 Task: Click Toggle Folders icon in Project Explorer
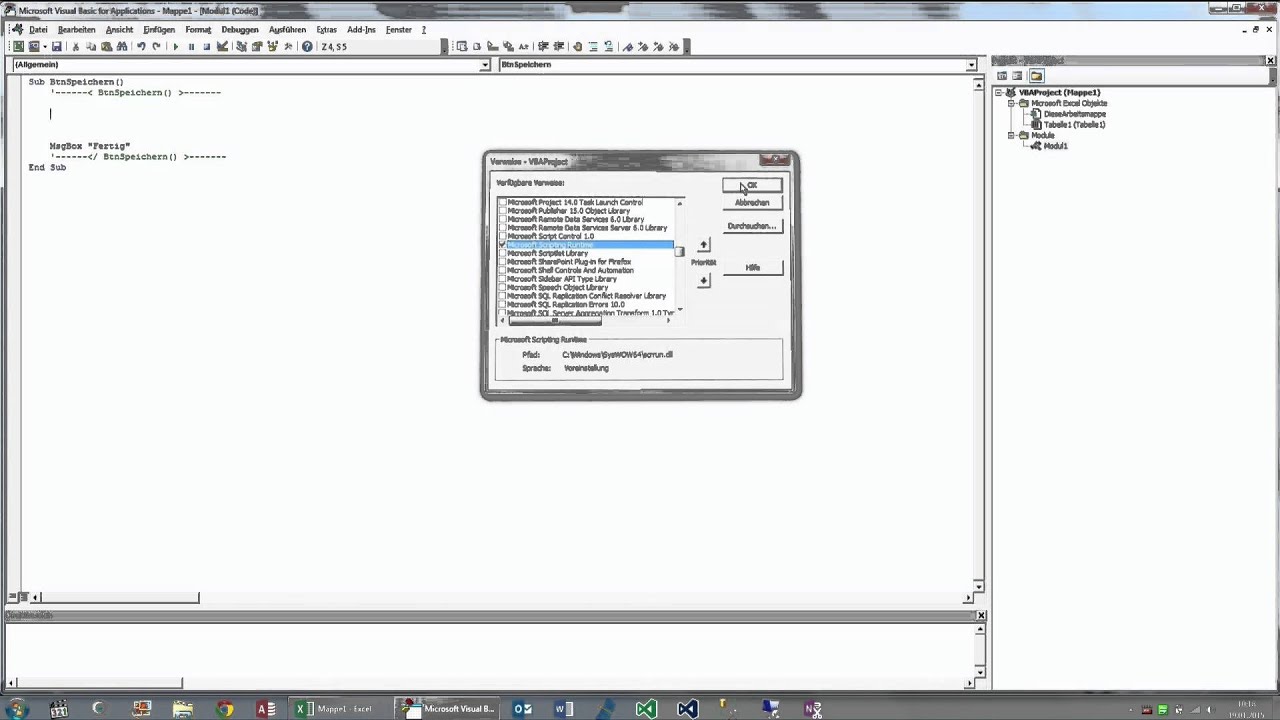1036,76
